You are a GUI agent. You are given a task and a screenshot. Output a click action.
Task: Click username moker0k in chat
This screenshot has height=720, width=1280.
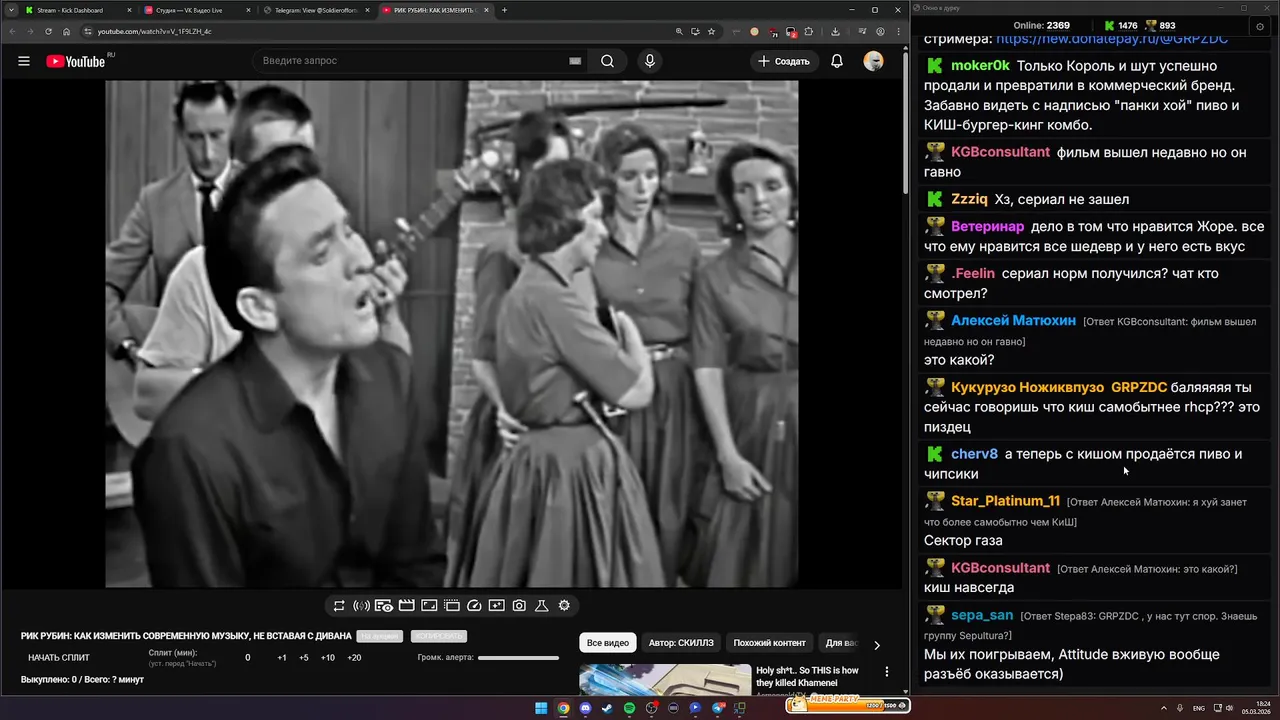[x=980, y=66]
